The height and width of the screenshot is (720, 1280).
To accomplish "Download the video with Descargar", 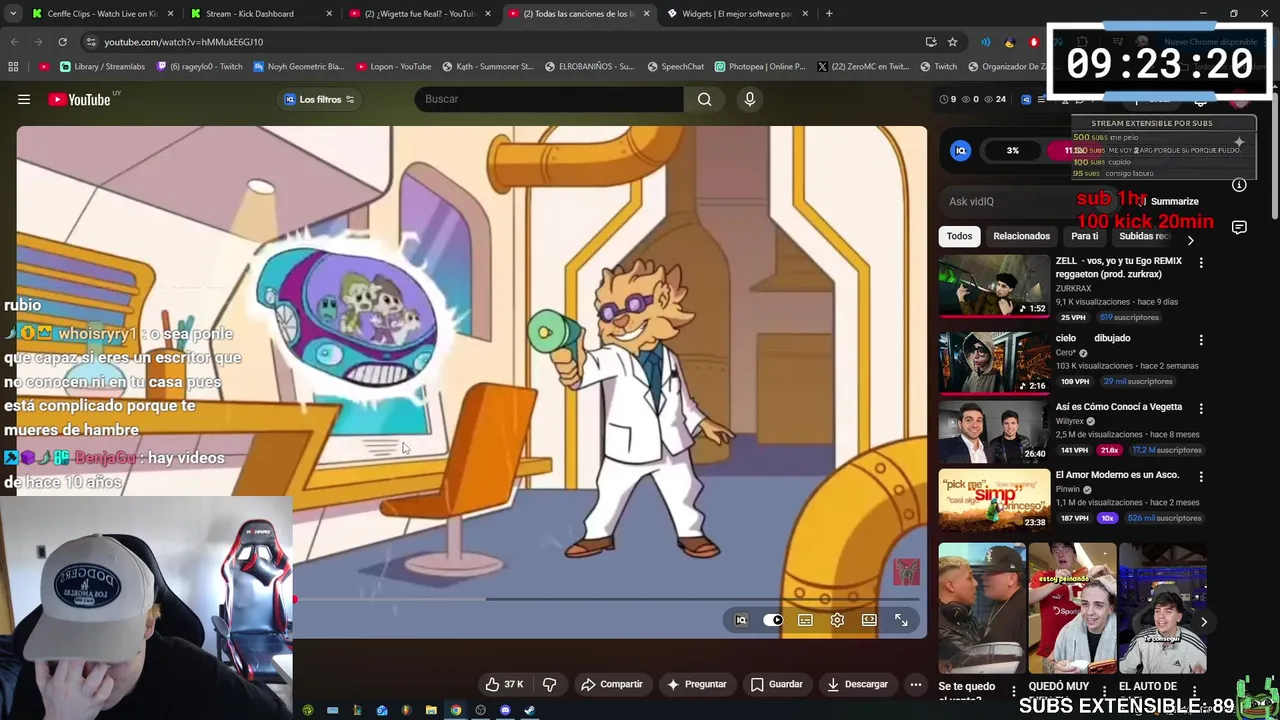I will tap(857, 684).
